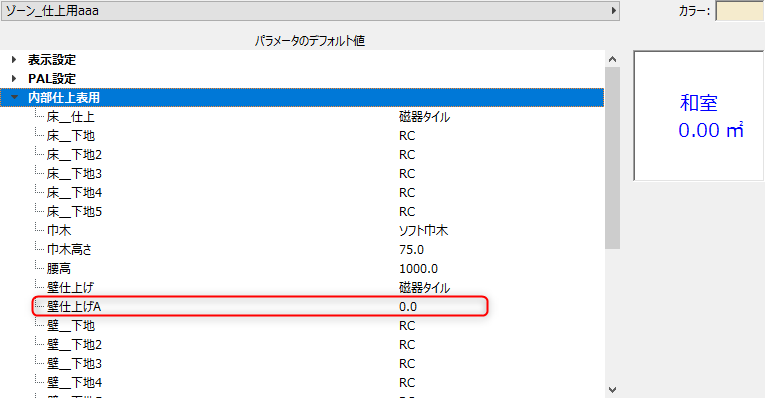The width and height of the screenshot is (765, 398).
Task: Edit the 腰高 value 1000.0
Action: (x=418, y=269)
